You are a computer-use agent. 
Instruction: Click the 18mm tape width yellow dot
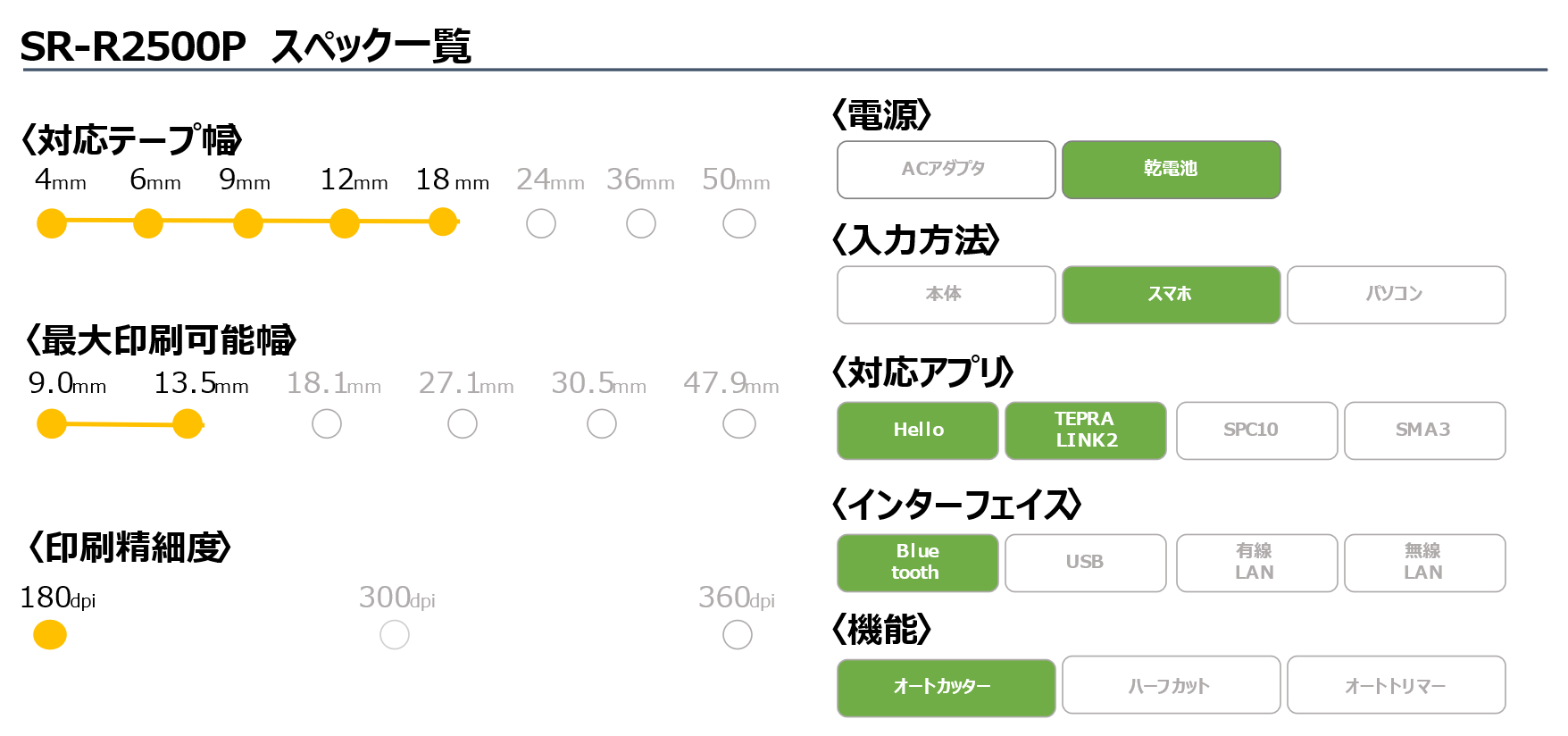click(443, 222)
